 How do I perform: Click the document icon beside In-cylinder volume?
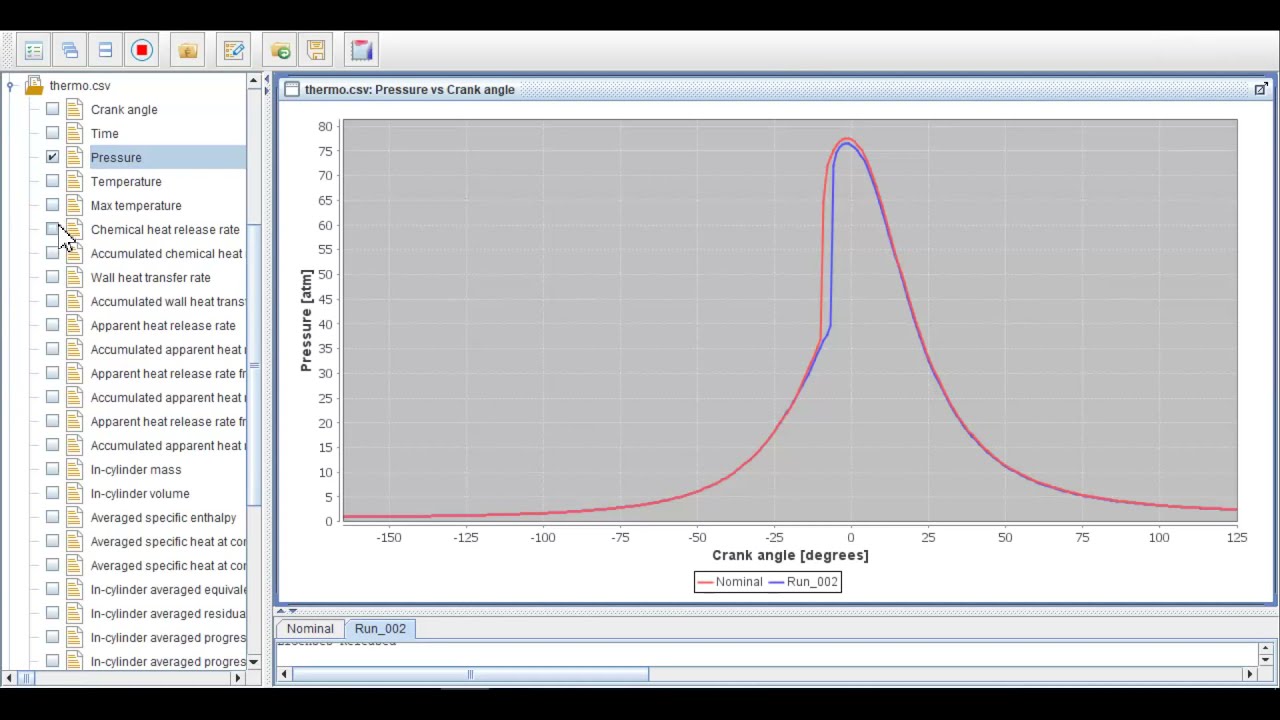74,494
